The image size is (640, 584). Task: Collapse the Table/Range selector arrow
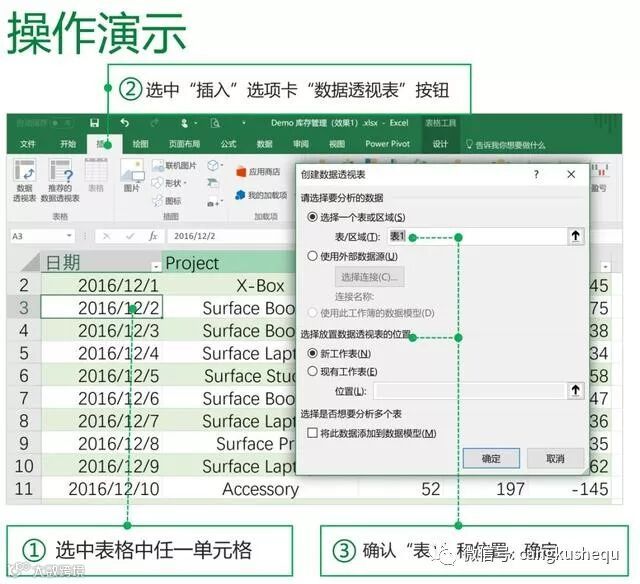point(576,236)
